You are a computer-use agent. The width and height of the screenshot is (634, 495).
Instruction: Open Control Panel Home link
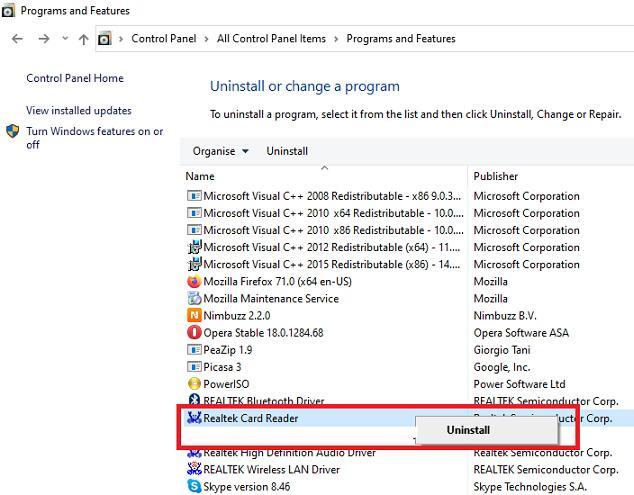point(75,79)
